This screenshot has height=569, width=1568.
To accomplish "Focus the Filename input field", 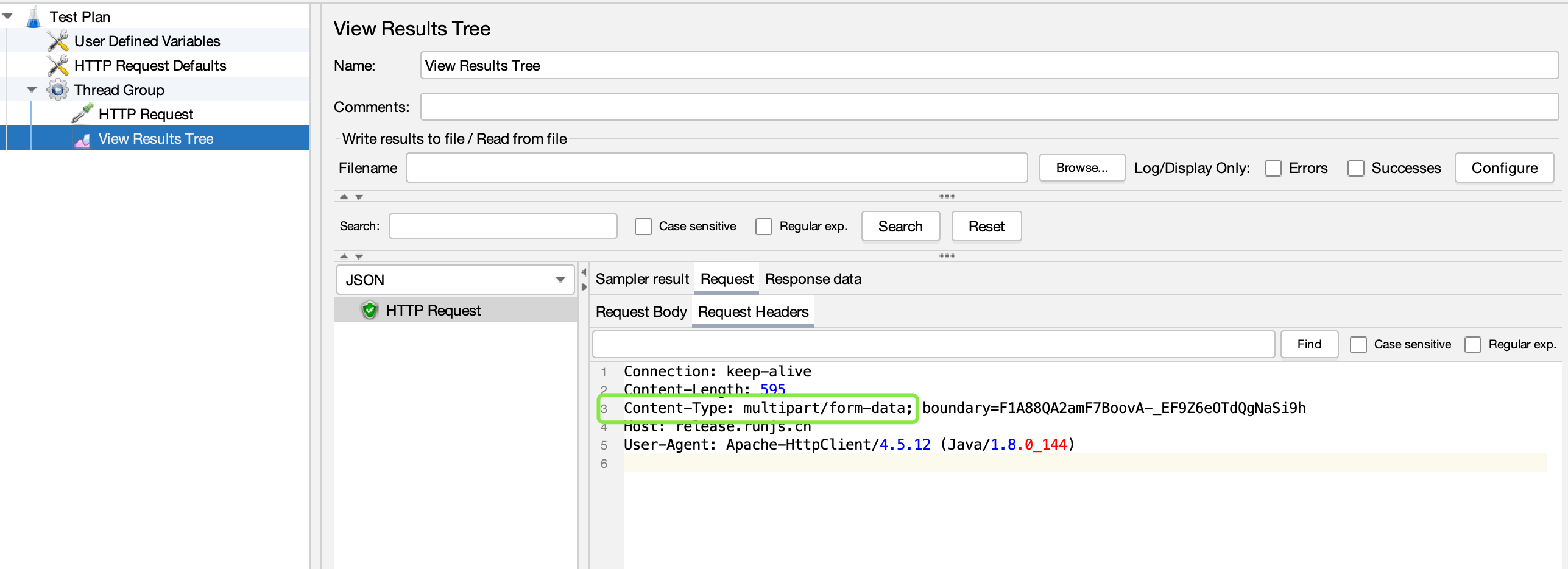I will point(716,168).
